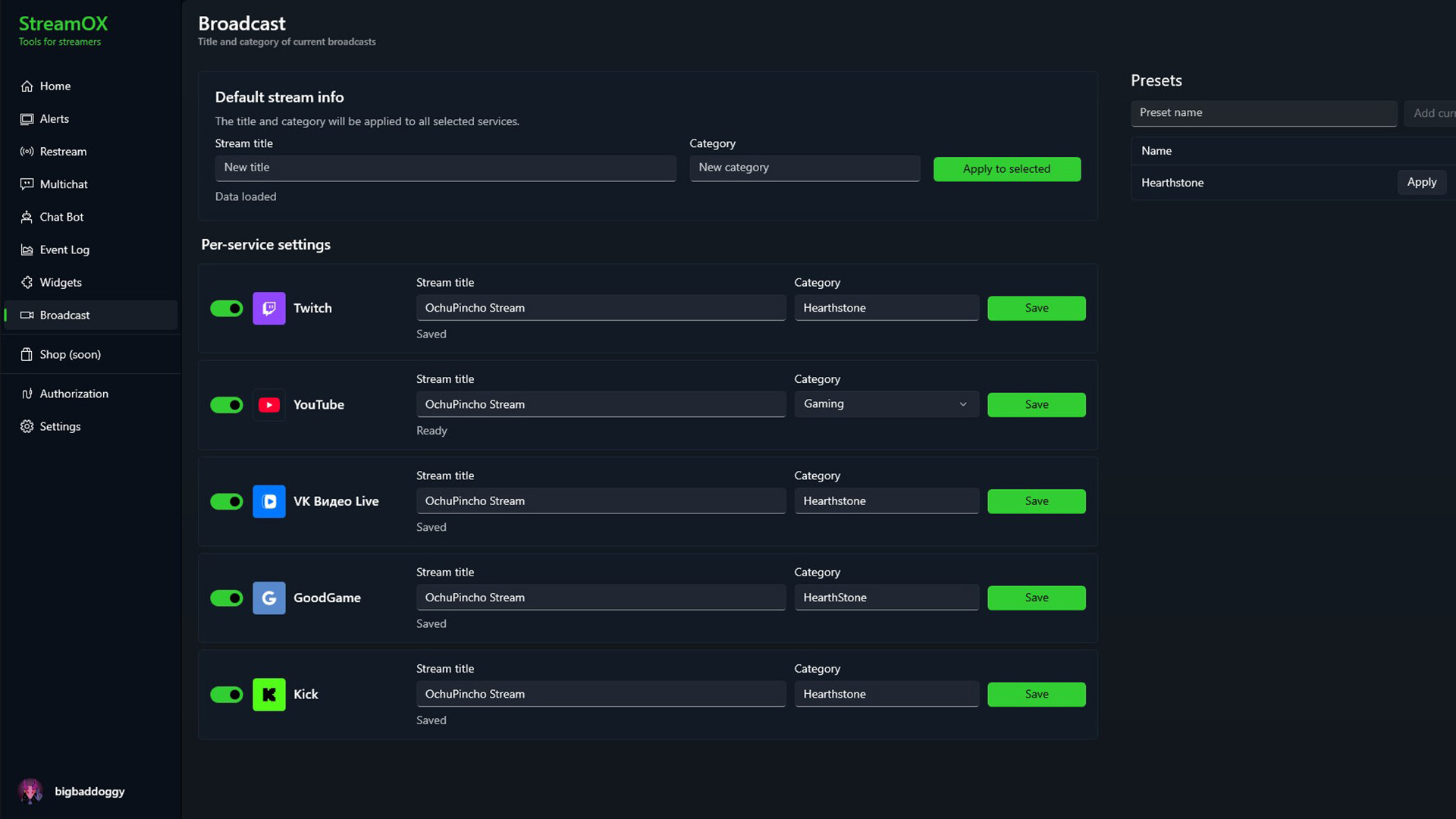Click the Twitch stream title field
This screenshot has height=819, width=1456.
(x=601, y=308)
